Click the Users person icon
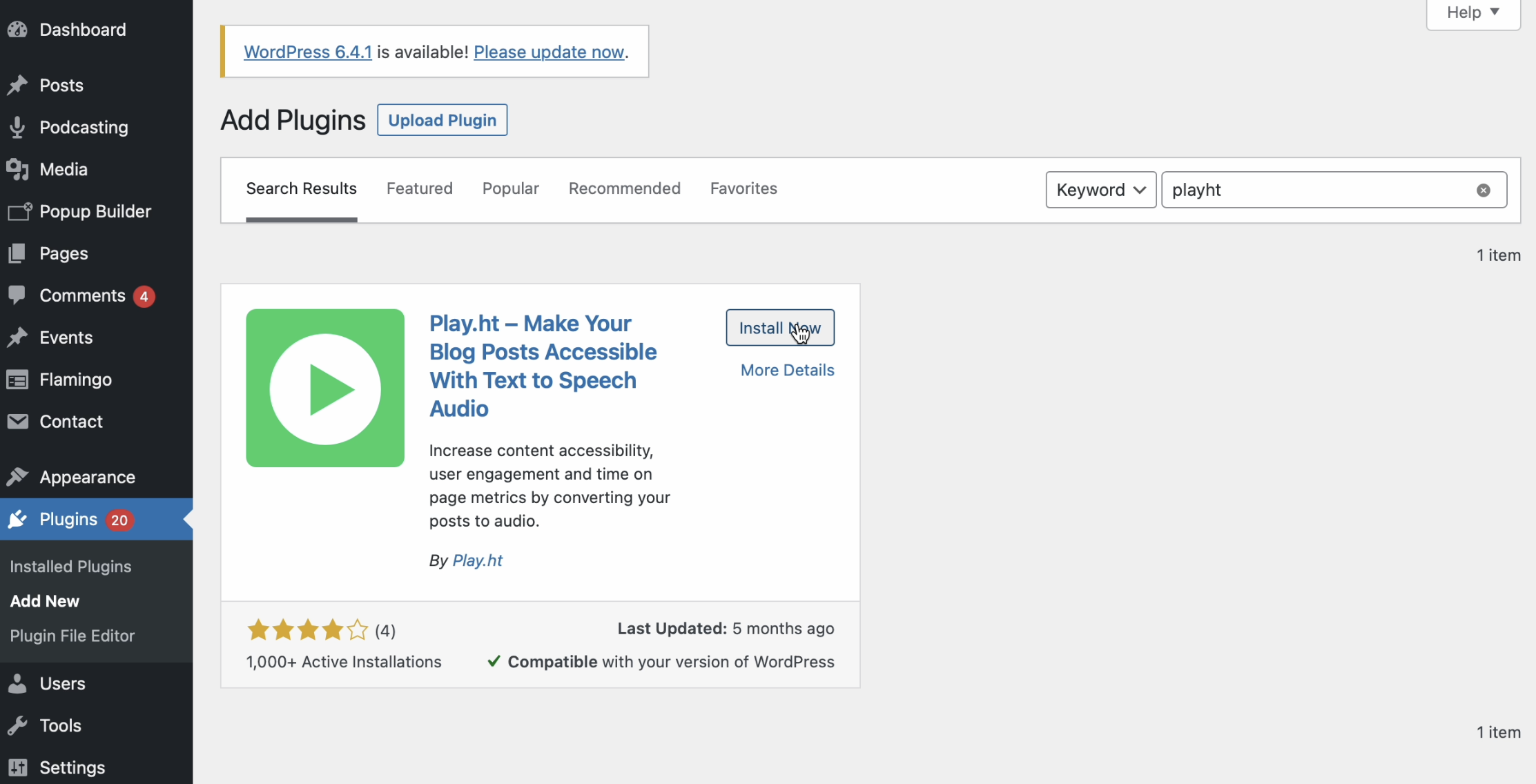The height and width of the screenshot is (784, 1536). click(x=17, y=683)
